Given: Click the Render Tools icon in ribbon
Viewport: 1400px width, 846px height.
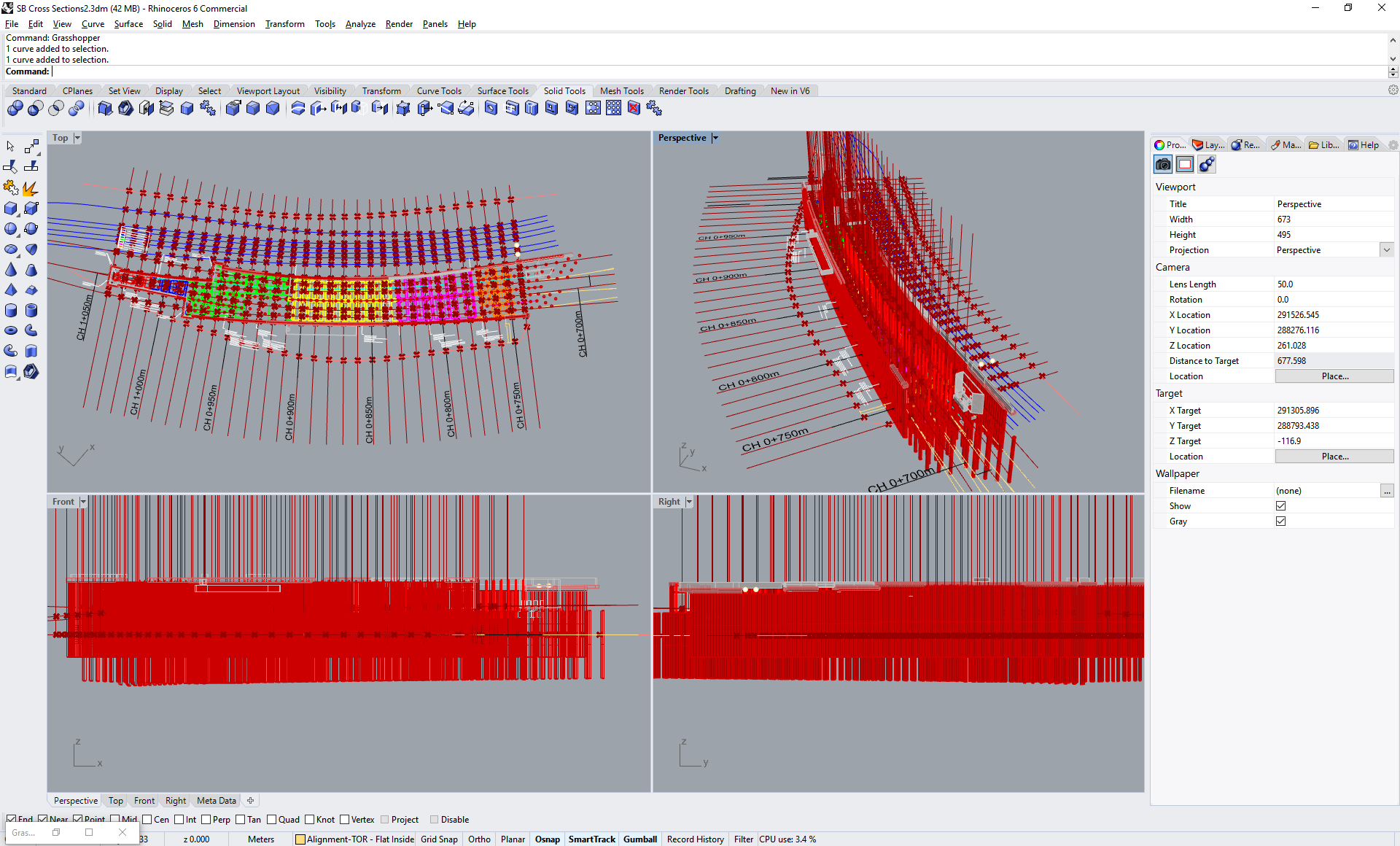Looking at the screenshot, I should pos(684,92).
